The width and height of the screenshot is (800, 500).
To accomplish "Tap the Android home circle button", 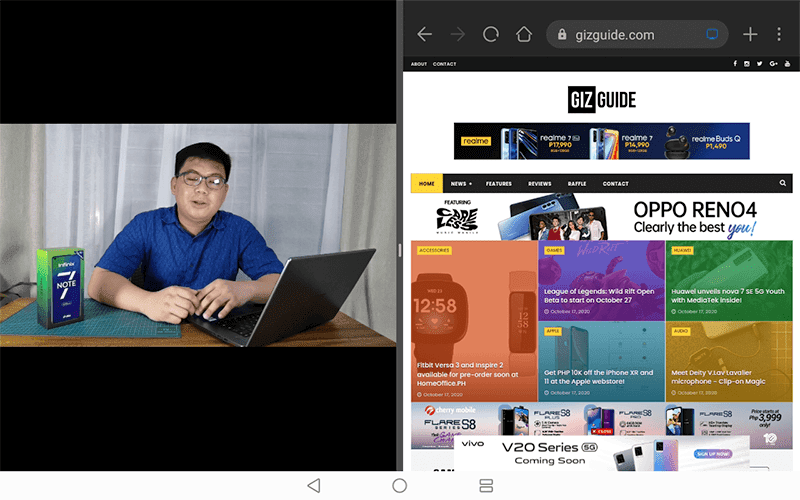I will 399,486.
